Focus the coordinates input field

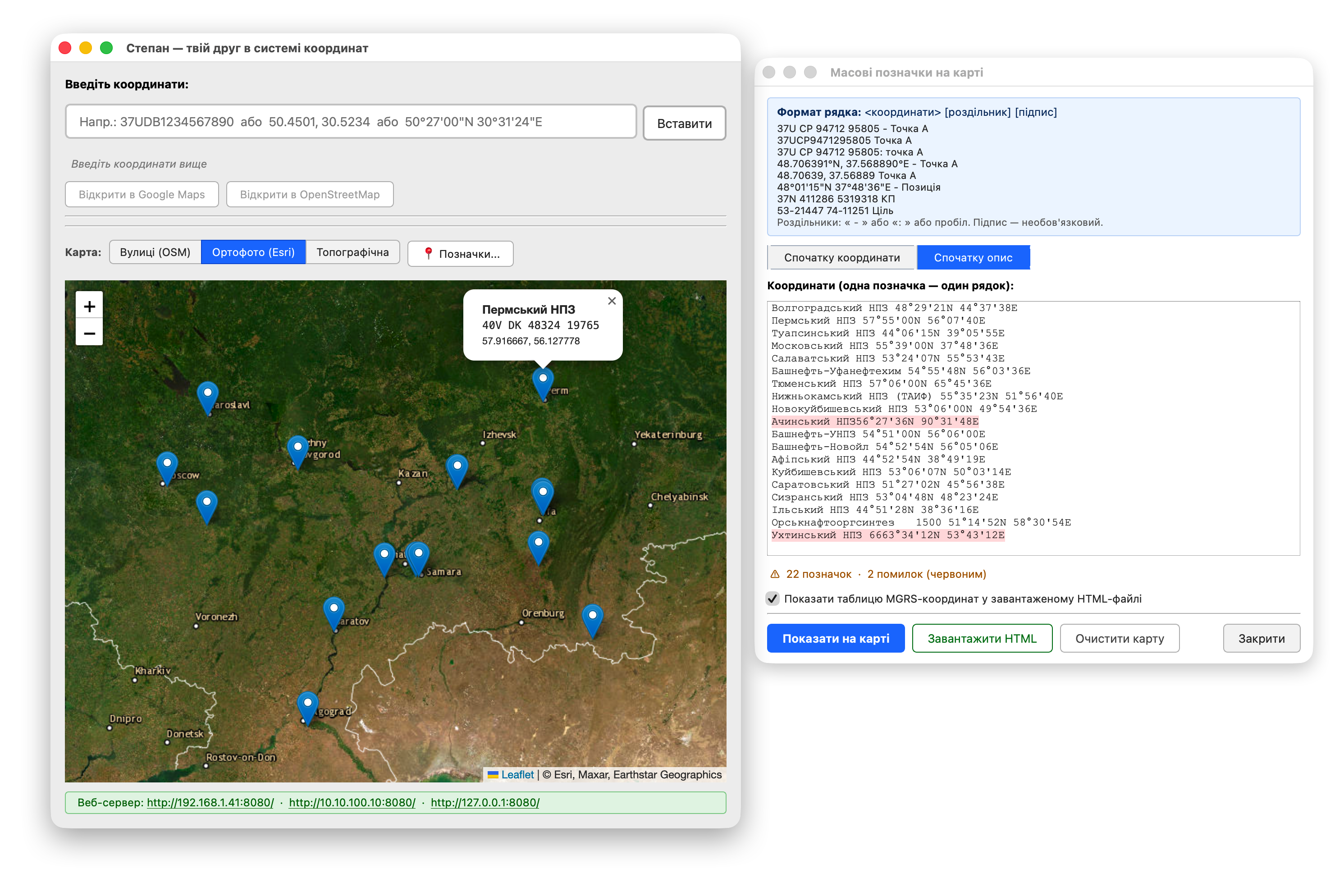tap(351, 122)
